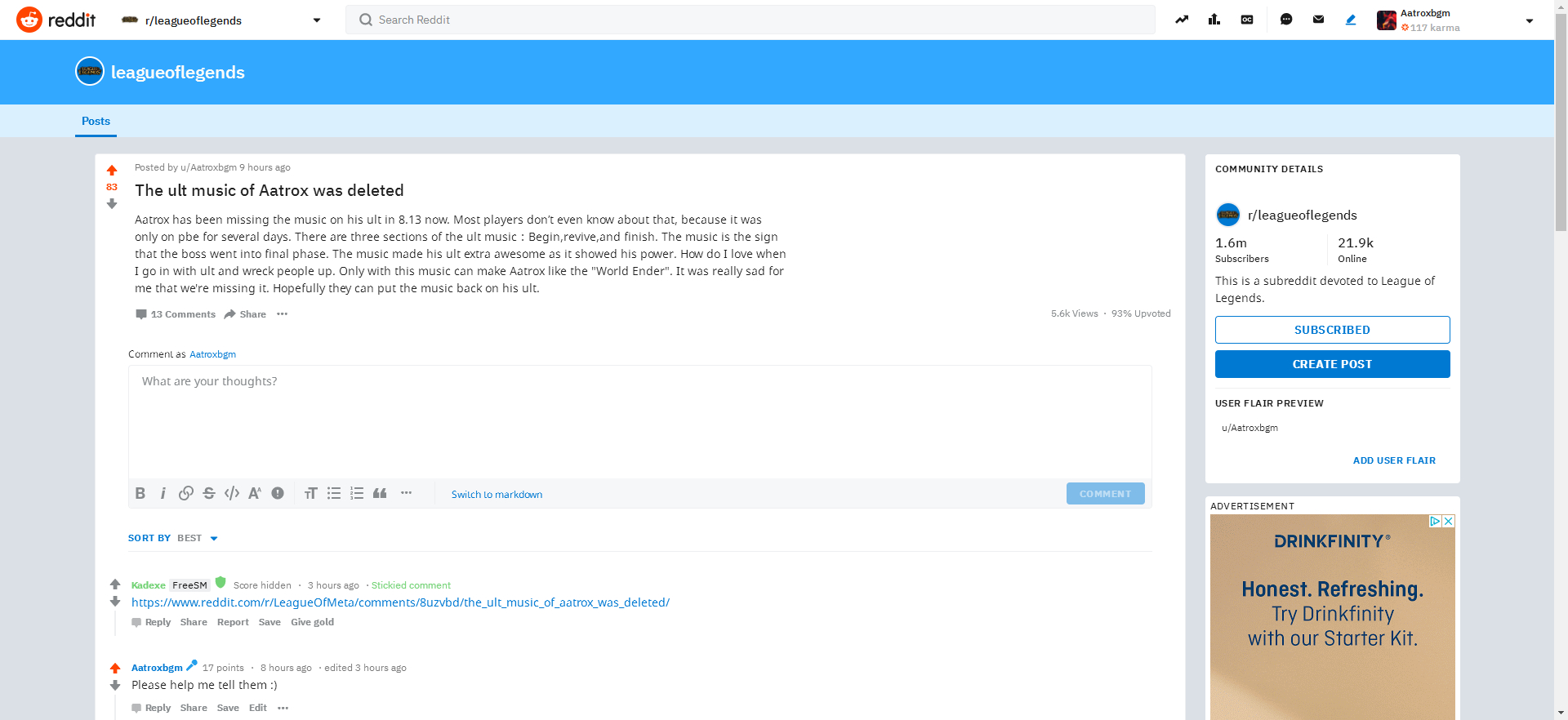Viewport: 1568px width, 720px height.
Task: Save Kadexe's stickied comment
Action: tap(269, 622)
